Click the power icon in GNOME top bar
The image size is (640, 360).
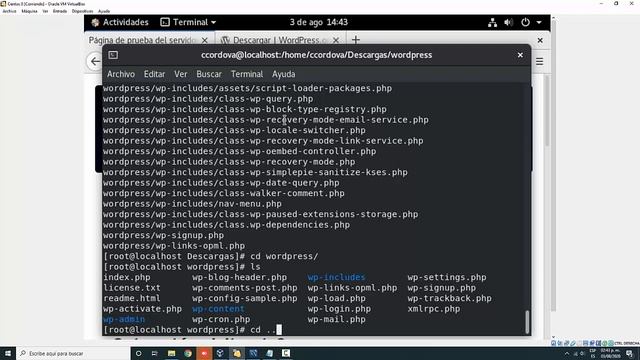tap(525, 22)
